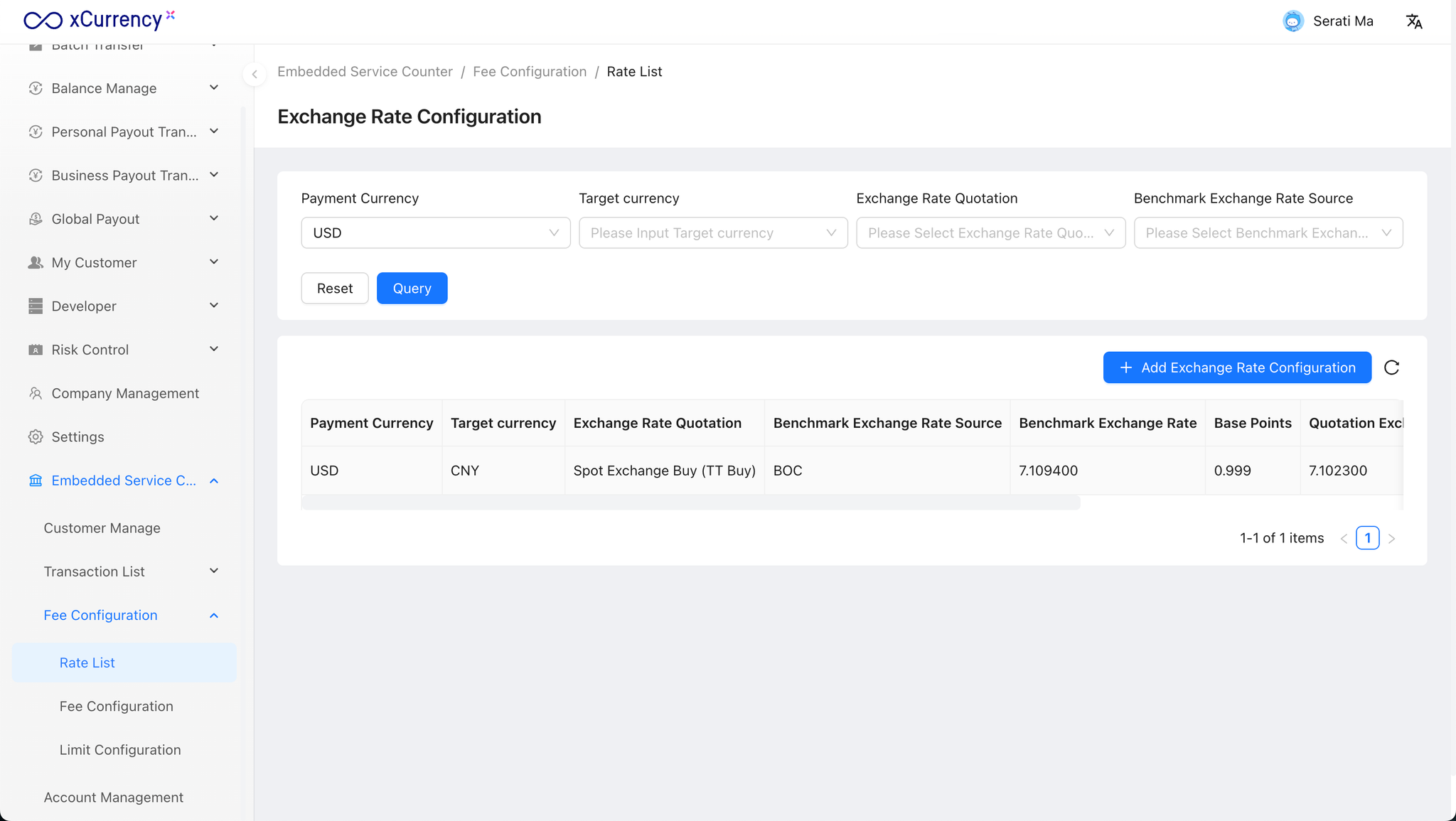The height and width of the screenshot is (821, 1456).
Task: Click the Serati Ma avatar icon
Action: point(1292,21)
